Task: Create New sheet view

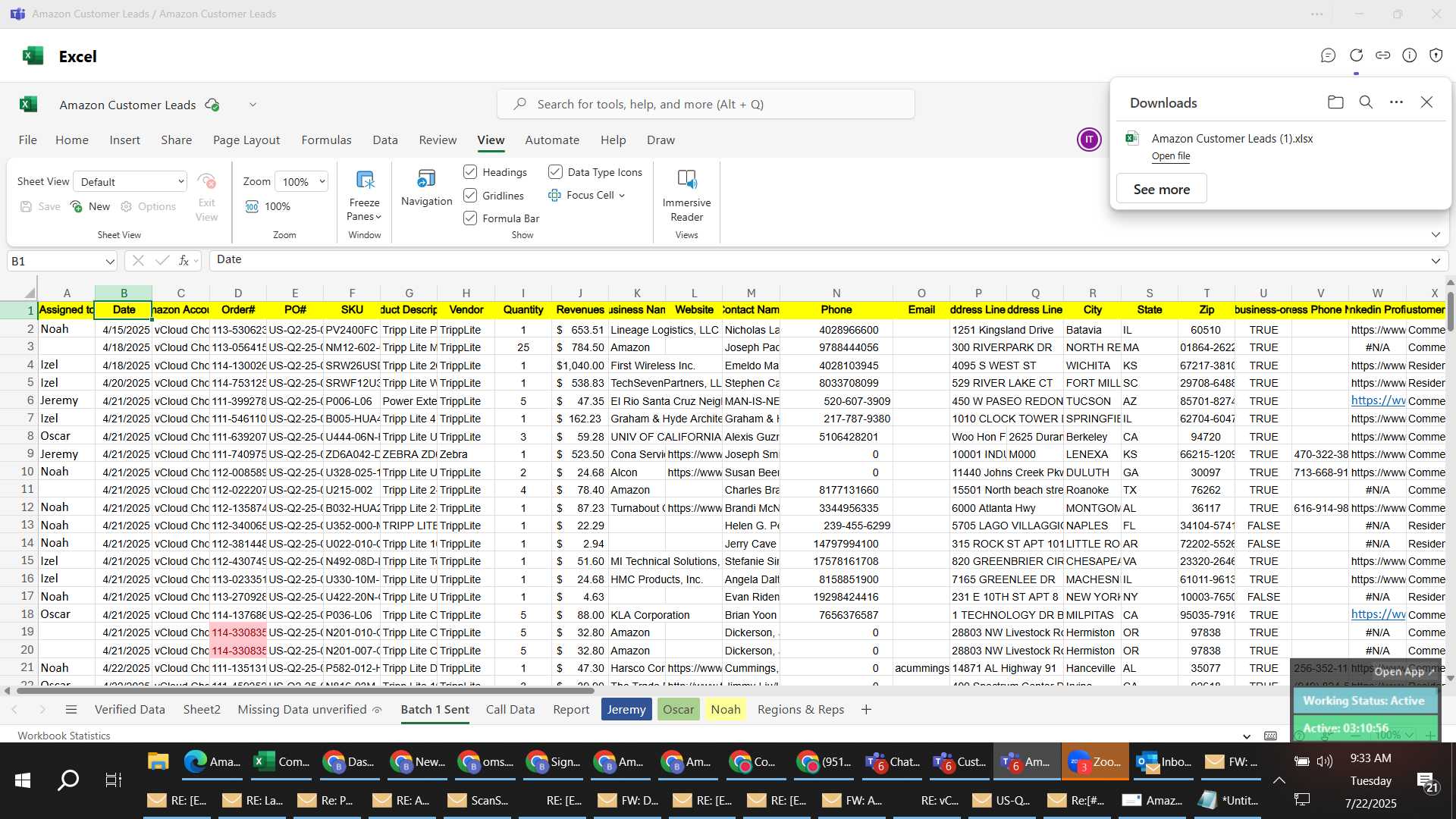Action: tap(90, 206)
